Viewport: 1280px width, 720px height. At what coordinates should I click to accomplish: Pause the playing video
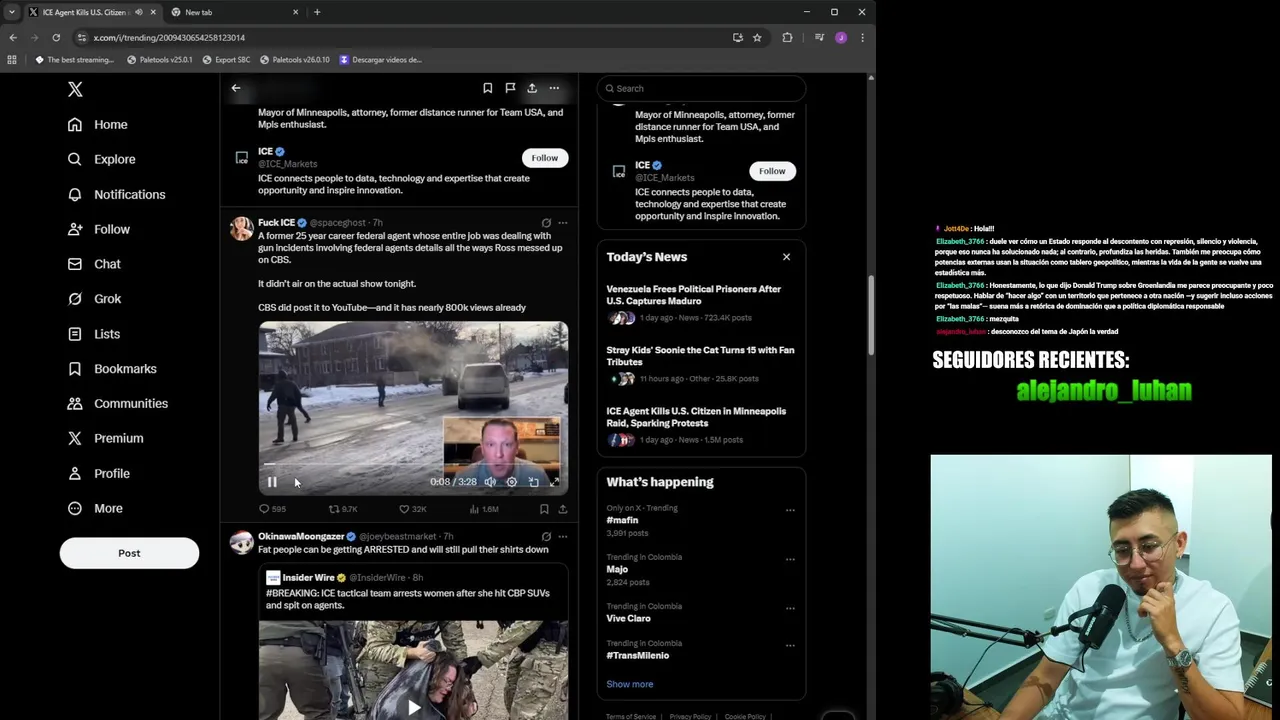(x=272, y=482)
